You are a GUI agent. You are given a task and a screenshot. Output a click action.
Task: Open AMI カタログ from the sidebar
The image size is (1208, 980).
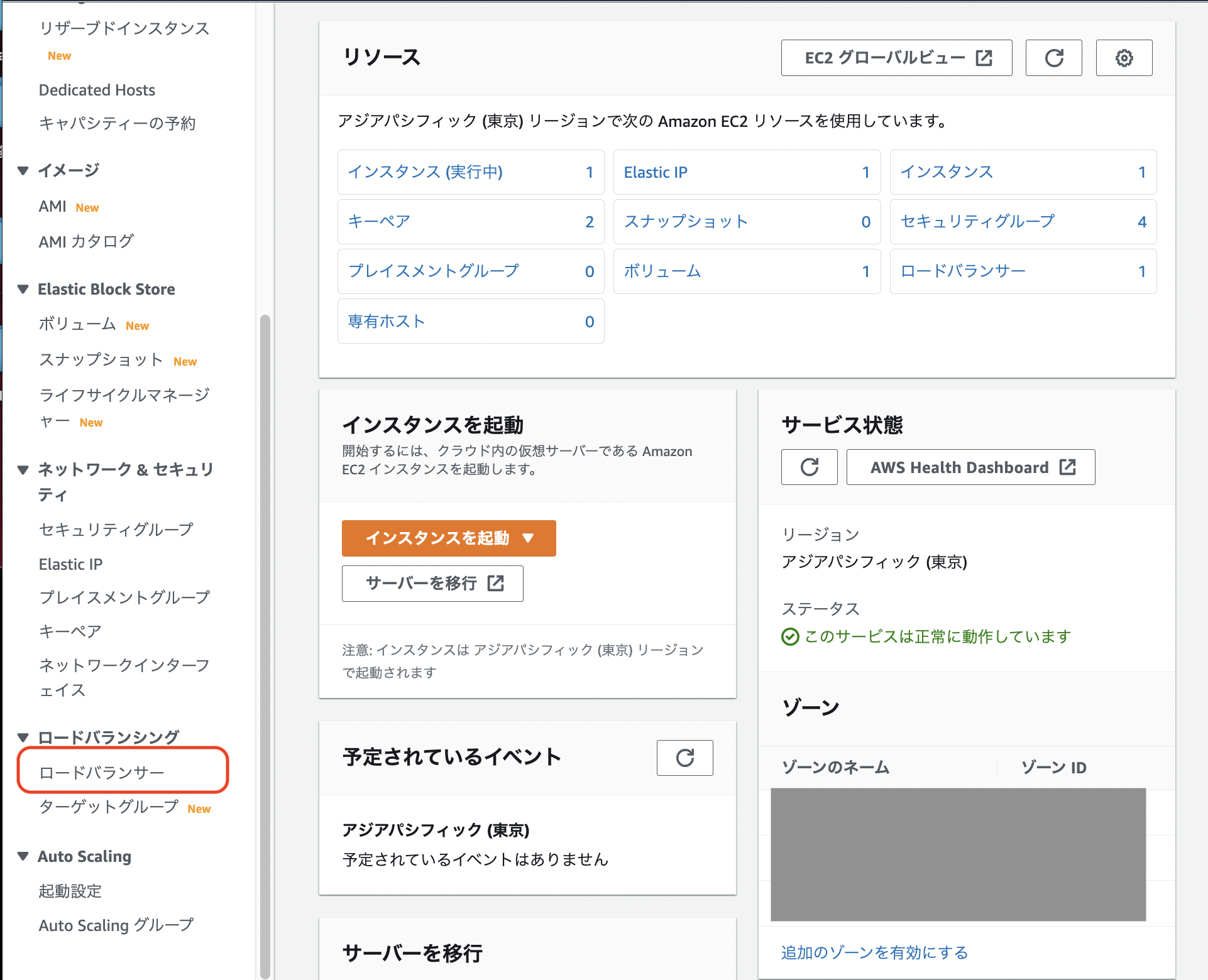pos(86,241)
